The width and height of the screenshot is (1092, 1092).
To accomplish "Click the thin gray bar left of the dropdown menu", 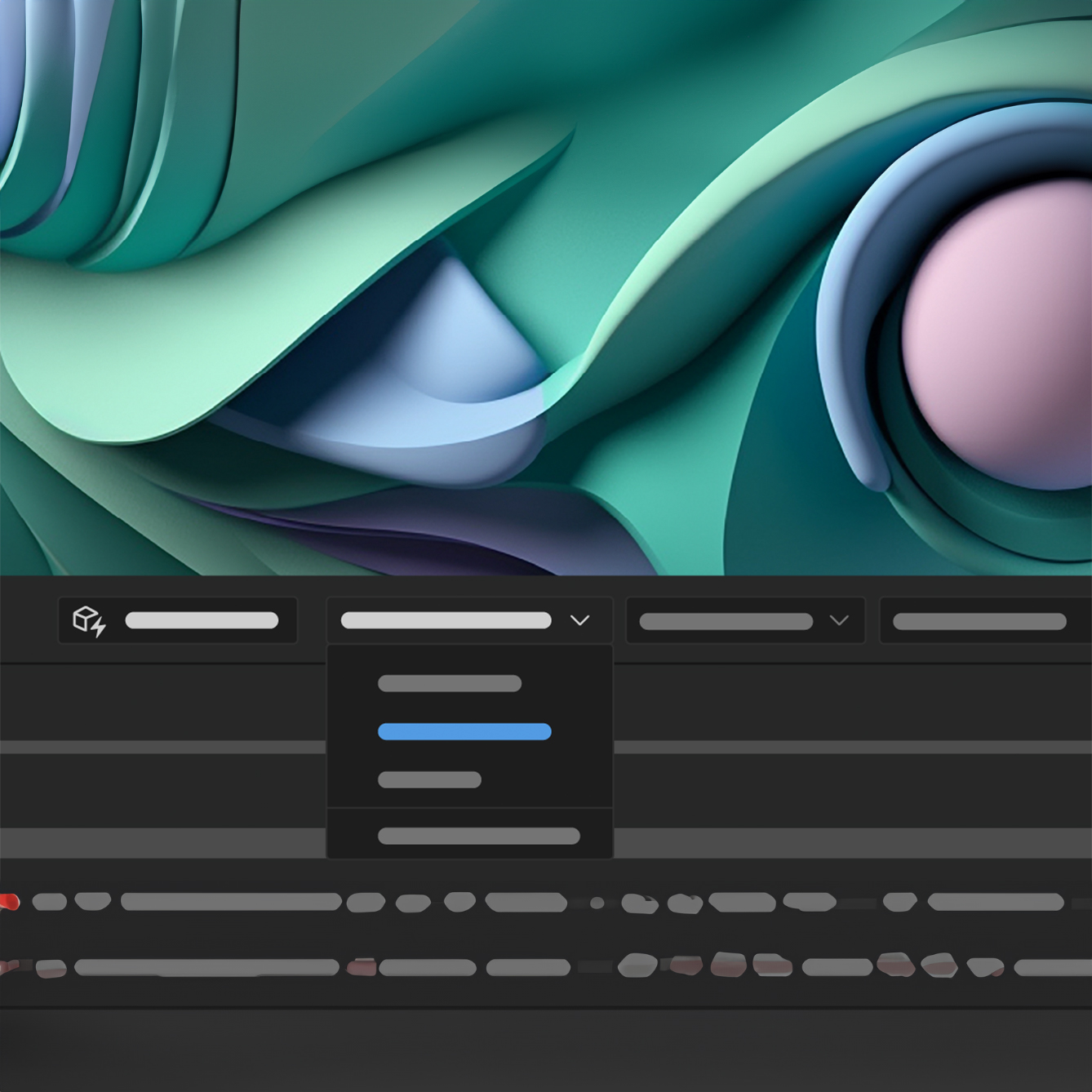I will (x=163, y=747).
